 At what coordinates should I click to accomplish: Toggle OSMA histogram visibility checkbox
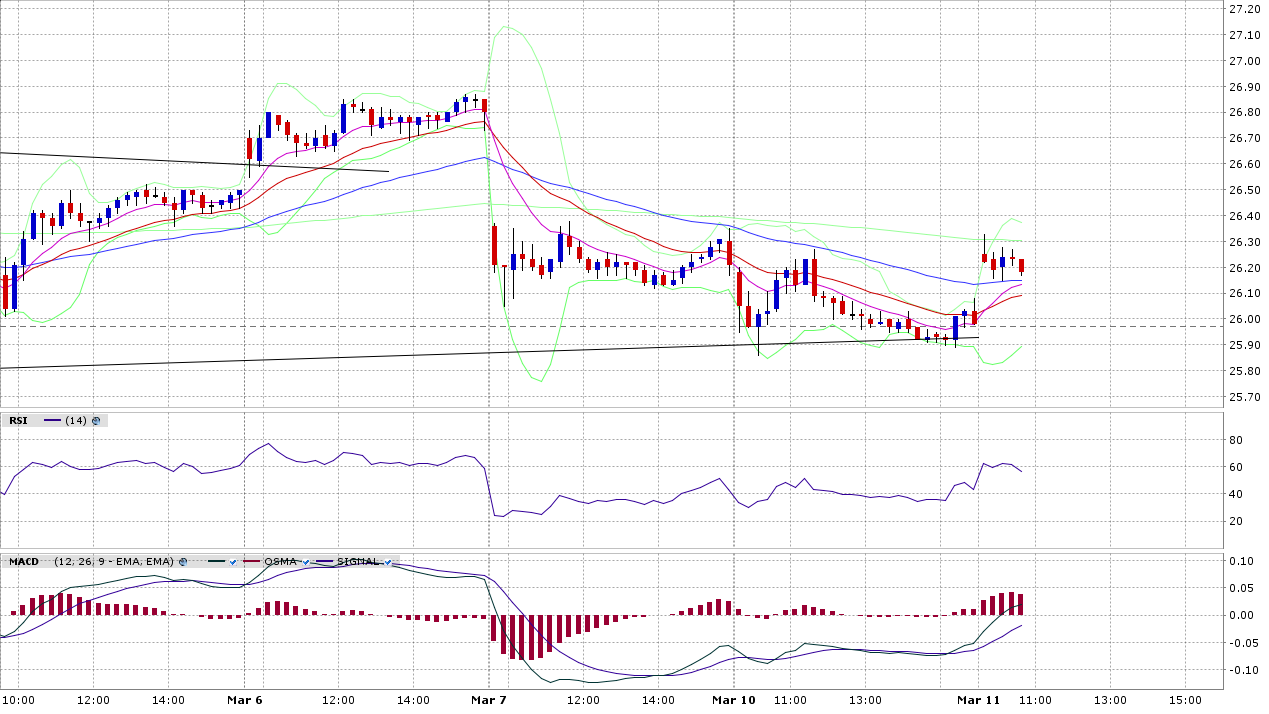(x=307, y=562)
